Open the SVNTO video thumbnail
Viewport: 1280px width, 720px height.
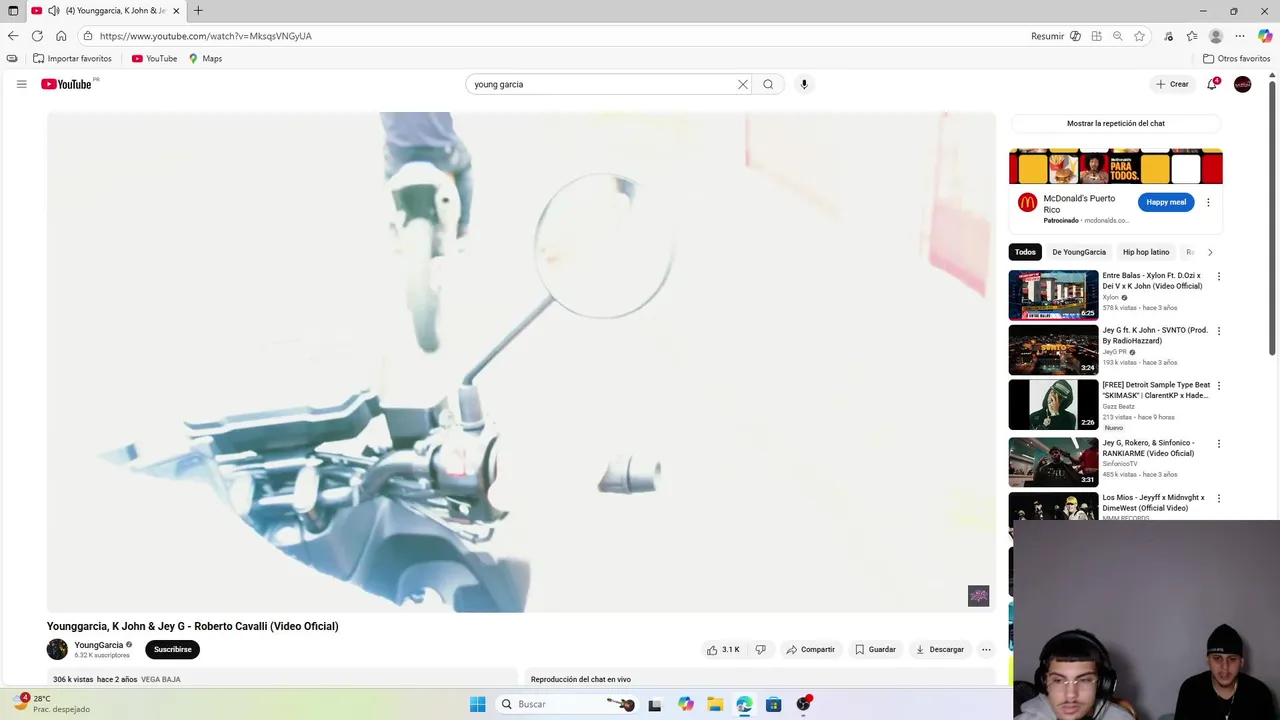tap(1053, 350)
